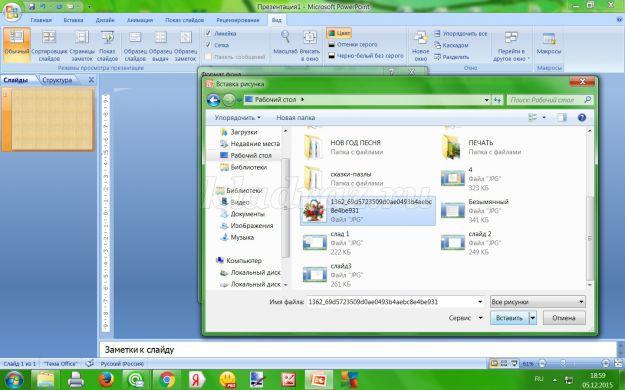Click Упорядочить все in ribbon
Image resolution: width=625 pixels, height=390 pixels.
coord(461,34)
